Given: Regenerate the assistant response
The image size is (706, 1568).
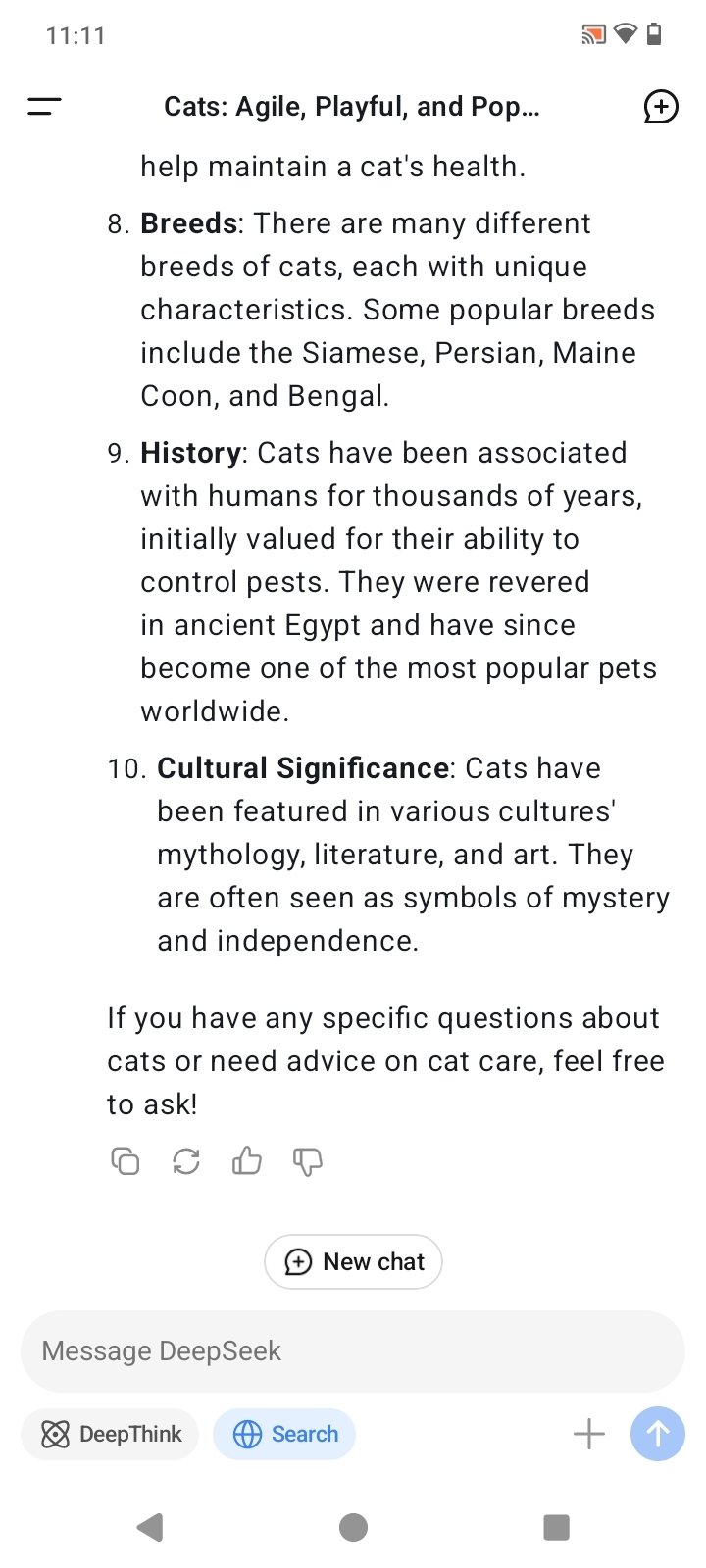Looking at the screenshot, I should pyautogui.click(x=186, y=1161).
